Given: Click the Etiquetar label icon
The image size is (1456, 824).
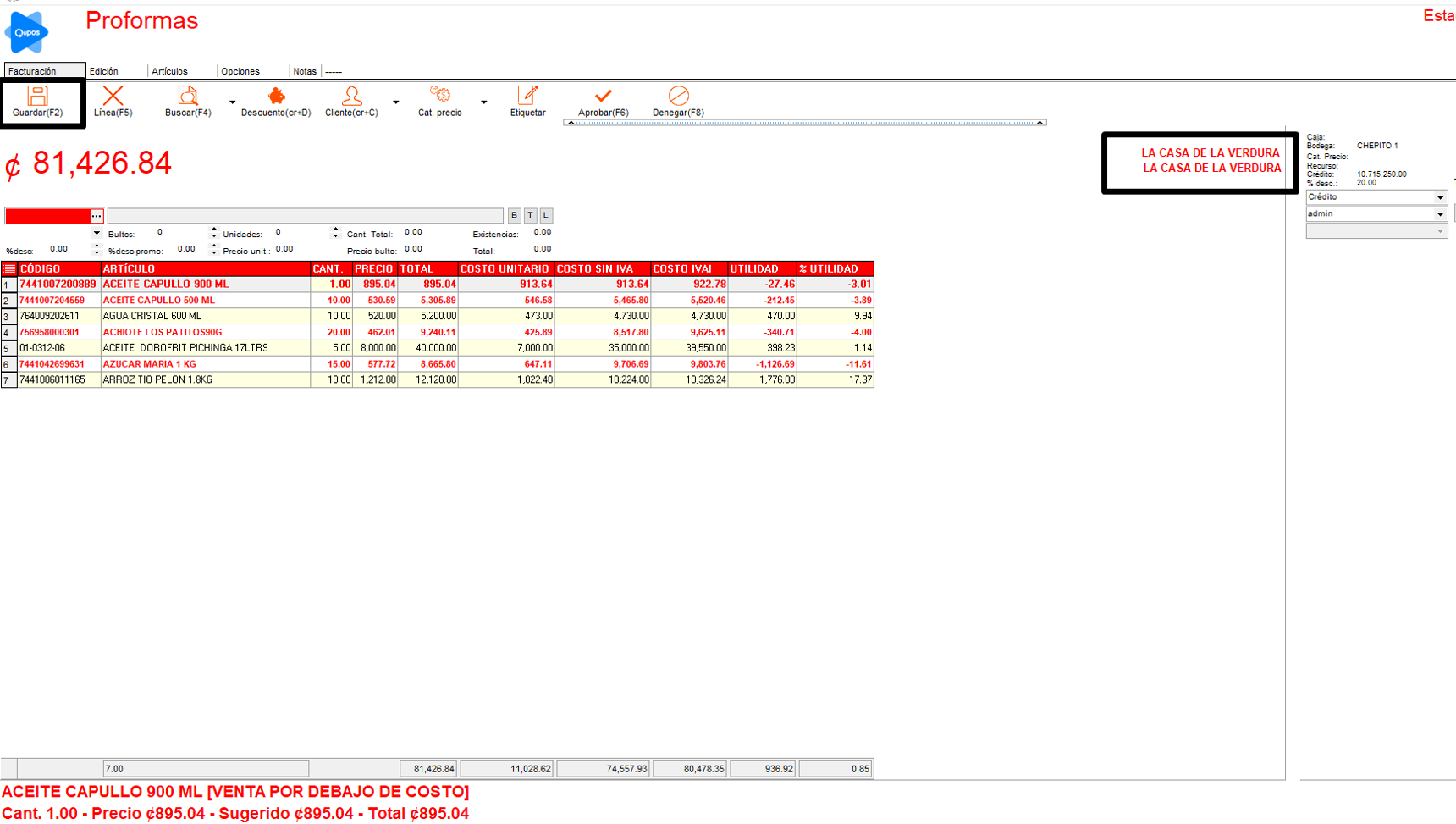Looking at the screenshot, I should 527,97.
